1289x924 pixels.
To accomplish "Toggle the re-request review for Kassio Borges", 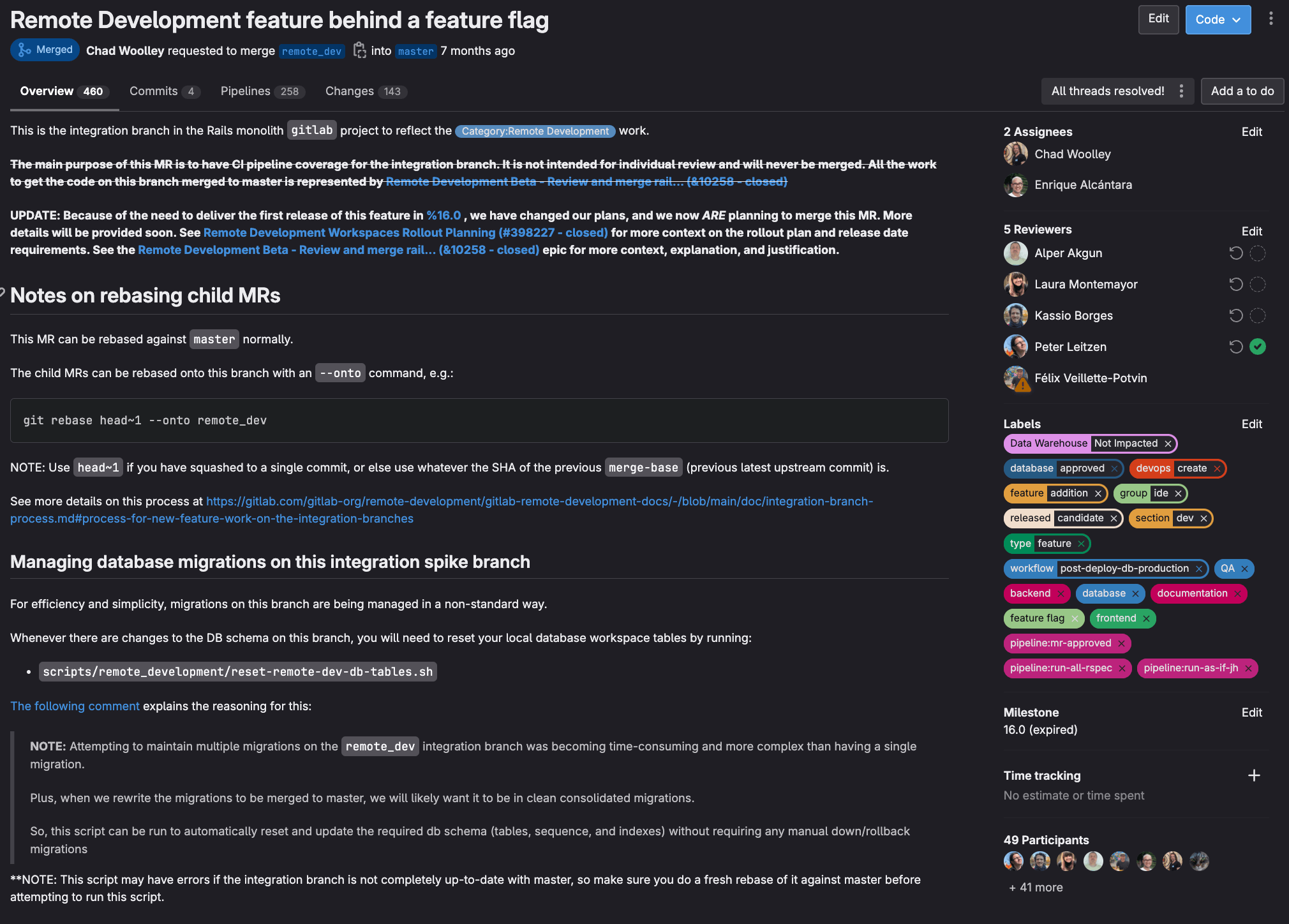I will [x=1236, y=314].
